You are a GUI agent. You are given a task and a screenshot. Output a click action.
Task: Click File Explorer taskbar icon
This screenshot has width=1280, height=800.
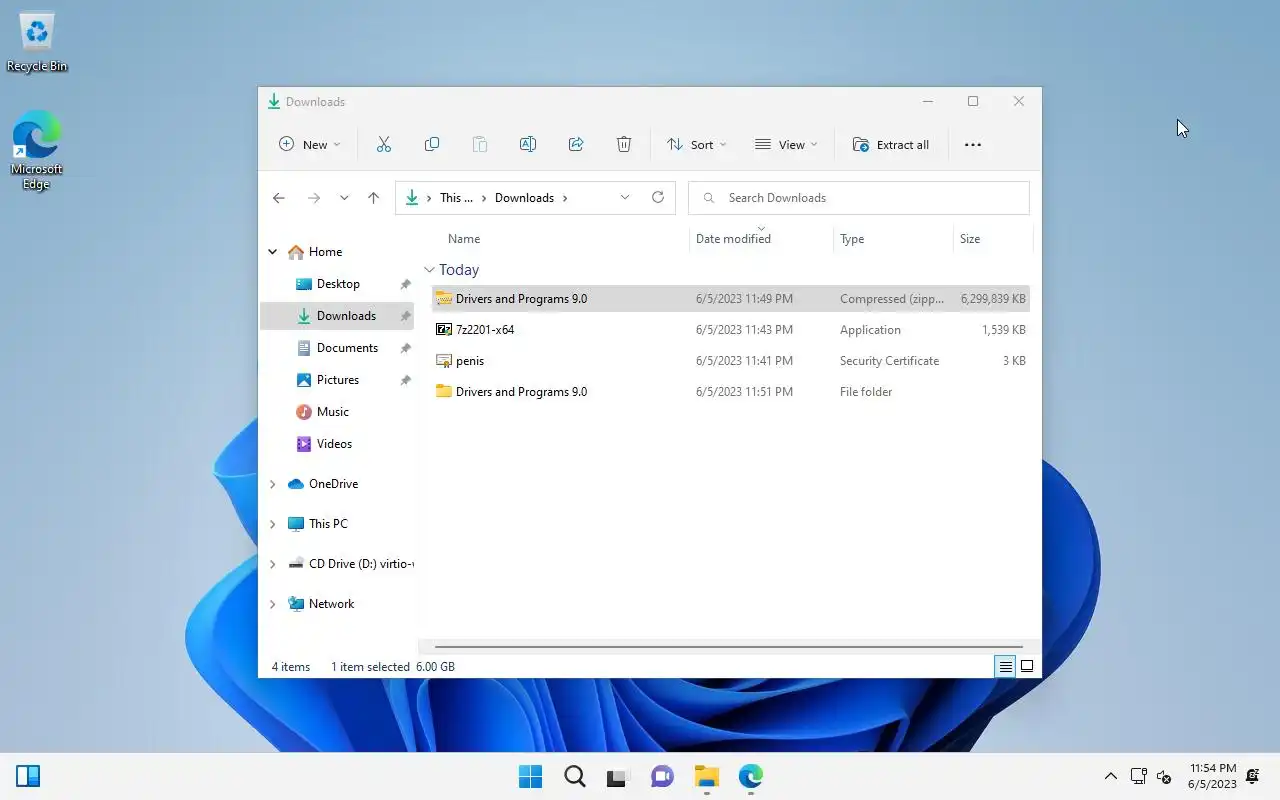click(707, 776)
